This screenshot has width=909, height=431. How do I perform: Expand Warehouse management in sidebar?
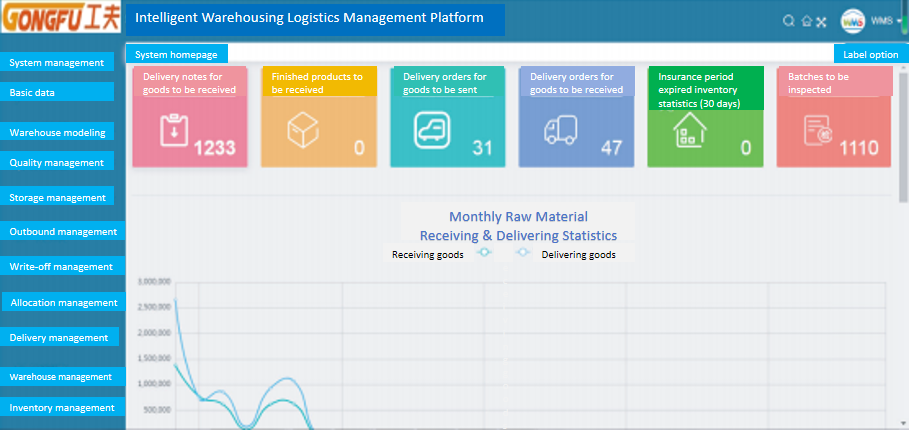tap(63, 376)
